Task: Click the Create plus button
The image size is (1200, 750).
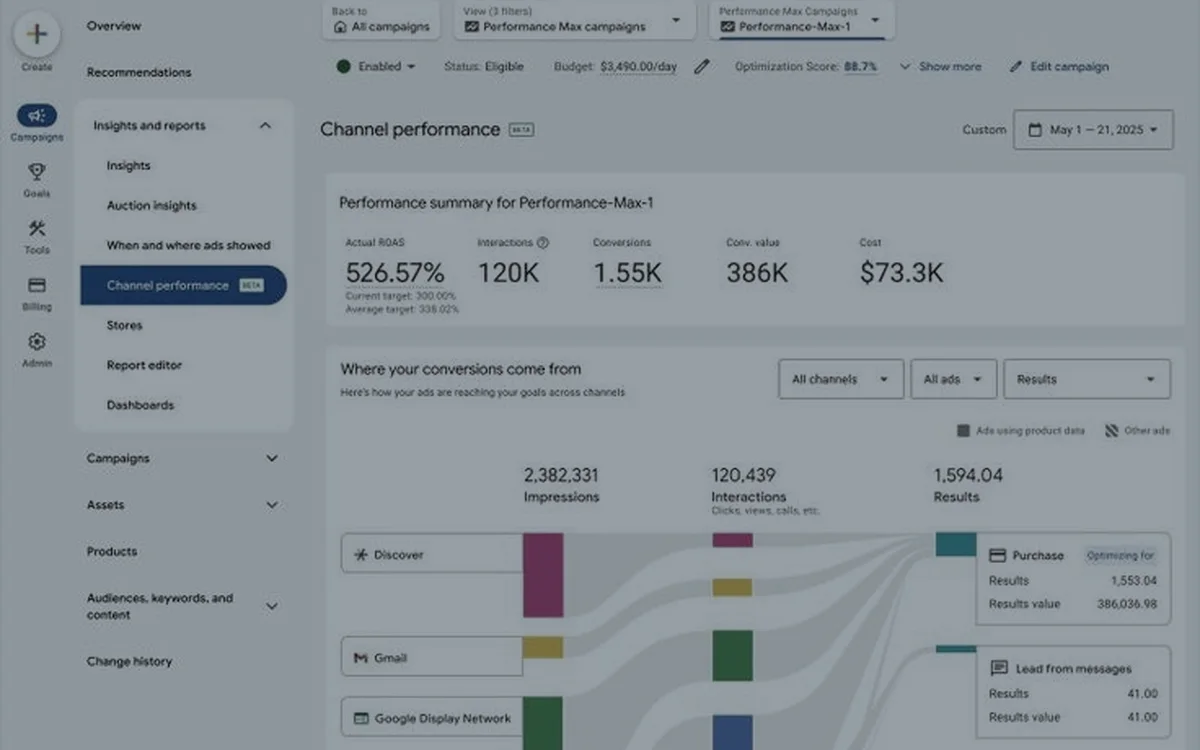Action: (x=37, y=34)
